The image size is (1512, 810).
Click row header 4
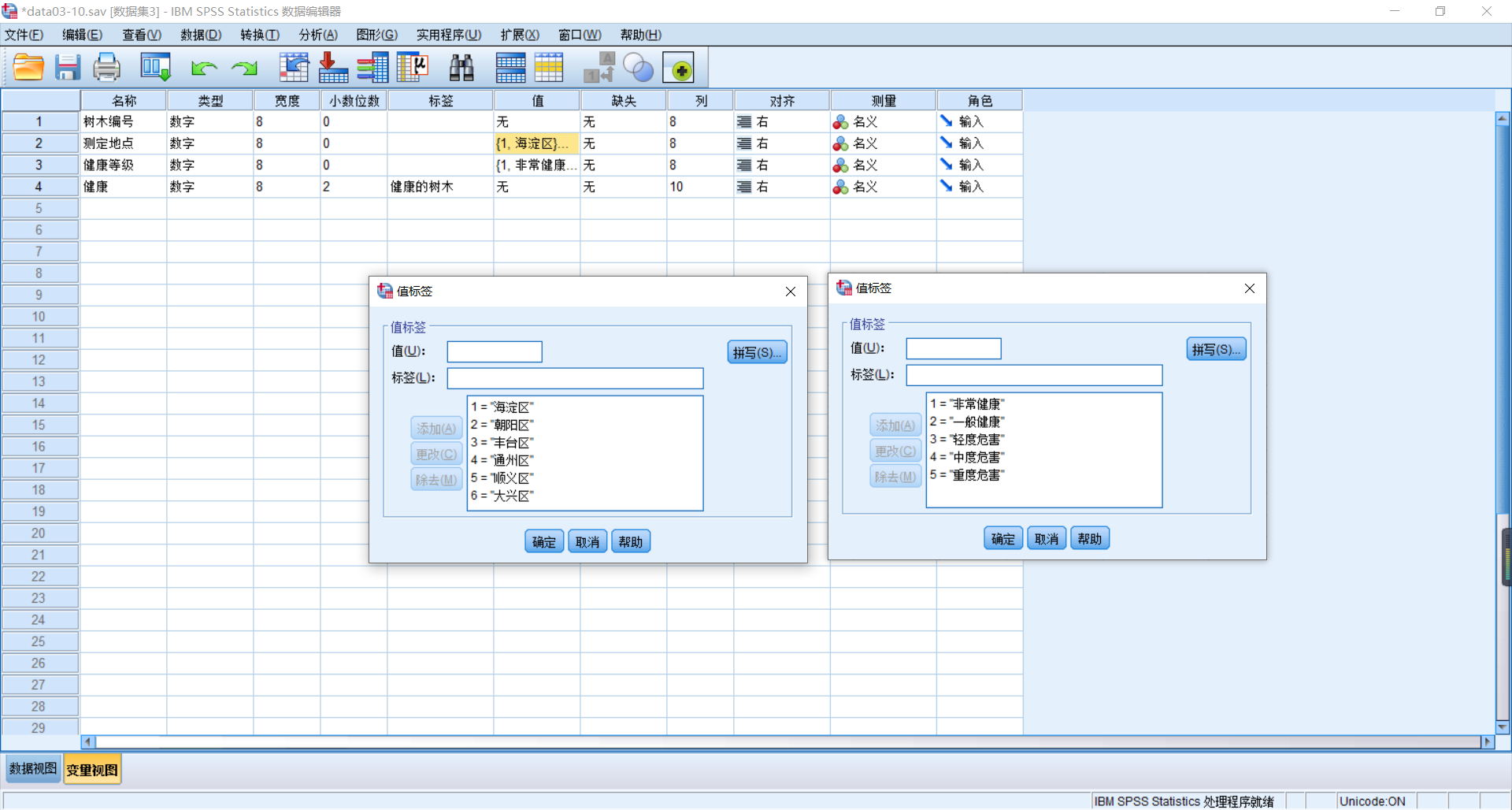coord(39,187)
